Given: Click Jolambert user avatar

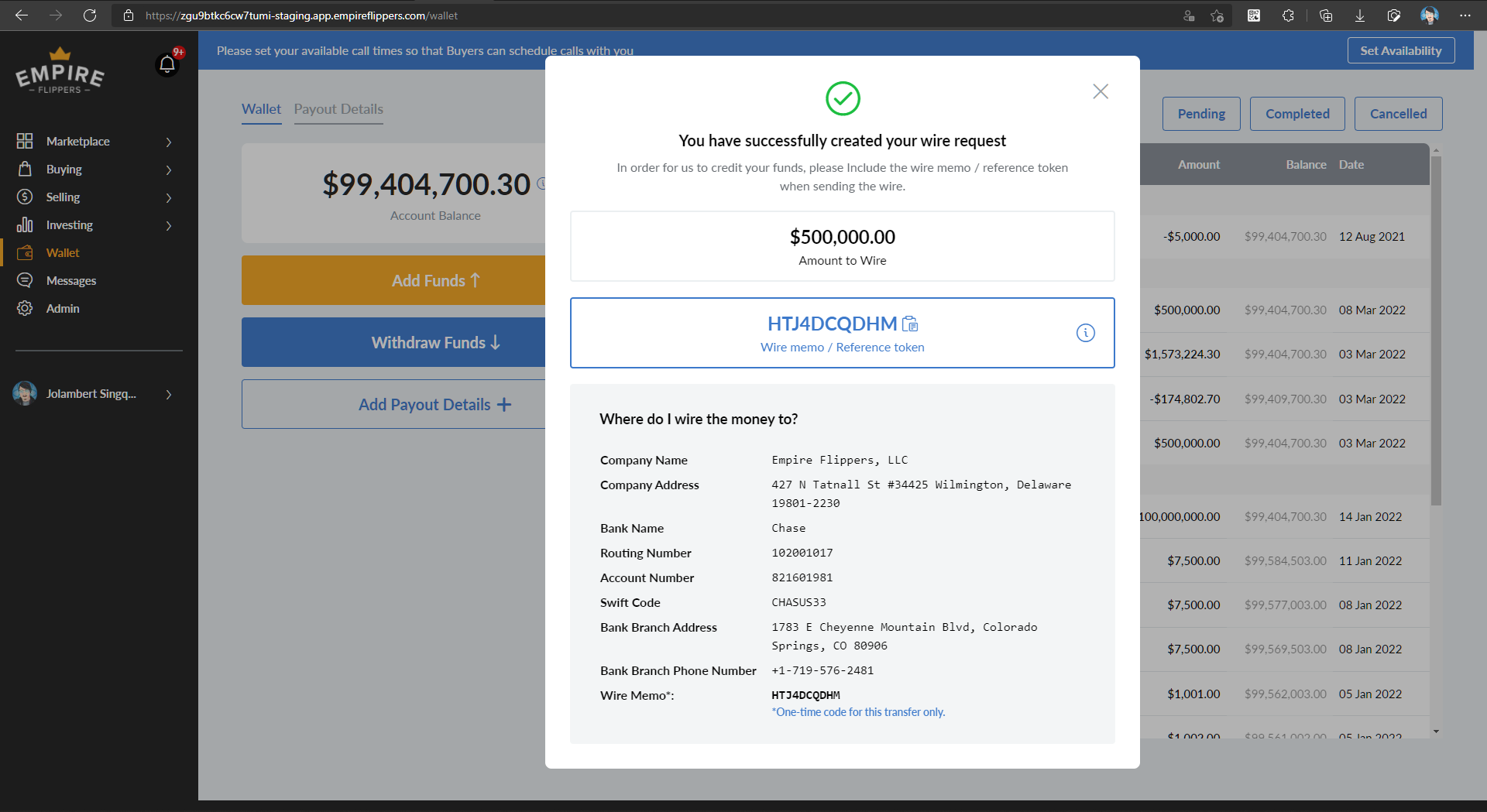Looking at the screenshot, I should point(25,393).
